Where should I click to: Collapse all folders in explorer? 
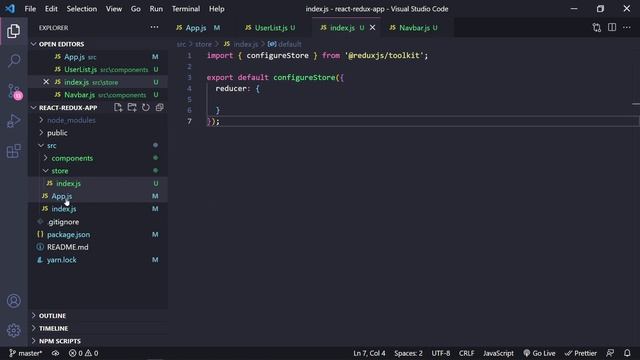coord(159,107)
